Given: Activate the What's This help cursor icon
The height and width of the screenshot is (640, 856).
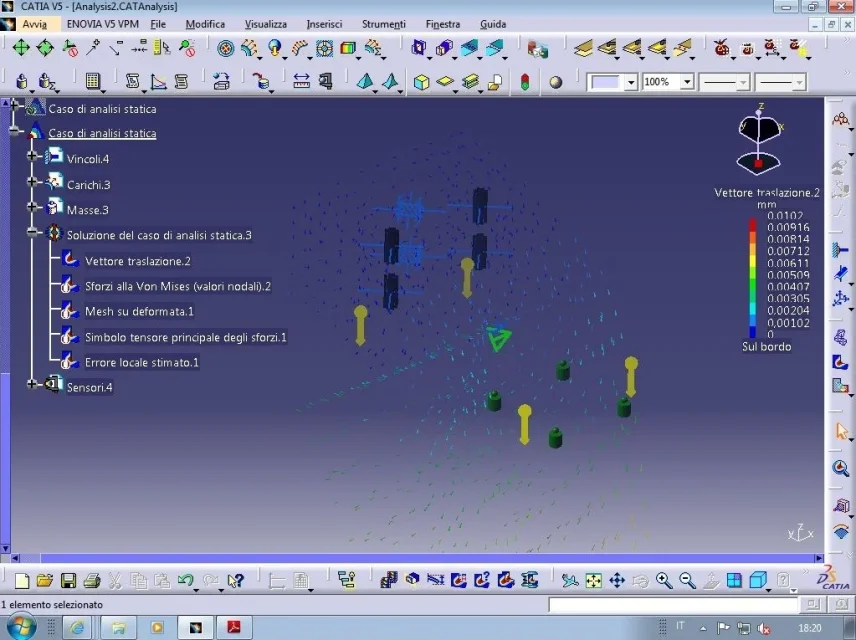Looking at the screenshot, I should 235,580.
